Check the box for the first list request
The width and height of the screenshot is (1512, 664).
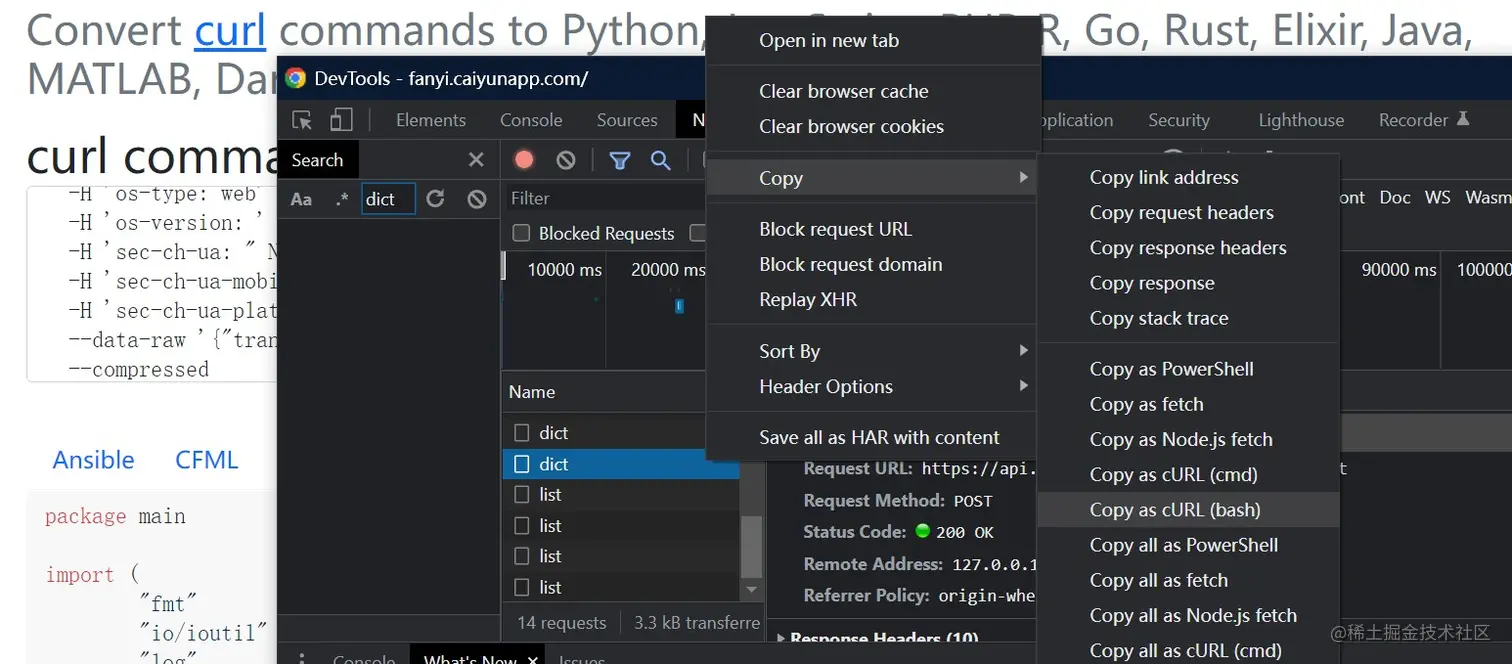click(x=521, y=495)
